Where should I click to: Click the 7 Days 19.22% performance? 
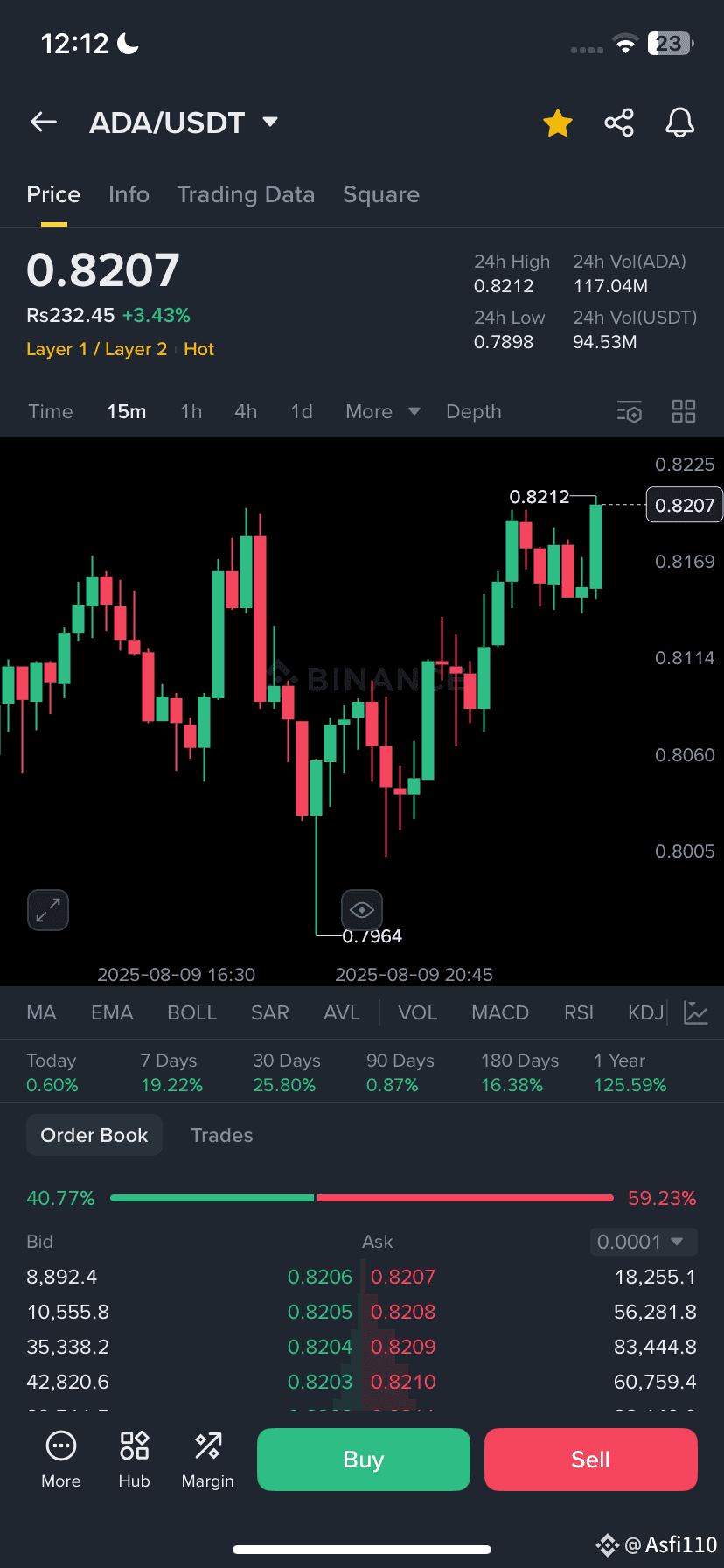pyautogui.click(x=171, y=1073)
